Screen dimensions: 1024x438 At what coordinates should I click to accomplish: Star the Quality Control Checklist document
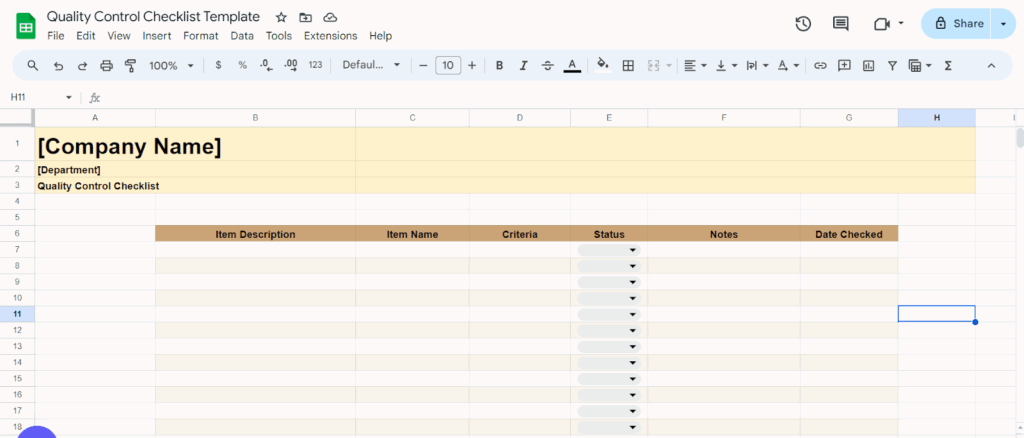(x=281, y=18)
